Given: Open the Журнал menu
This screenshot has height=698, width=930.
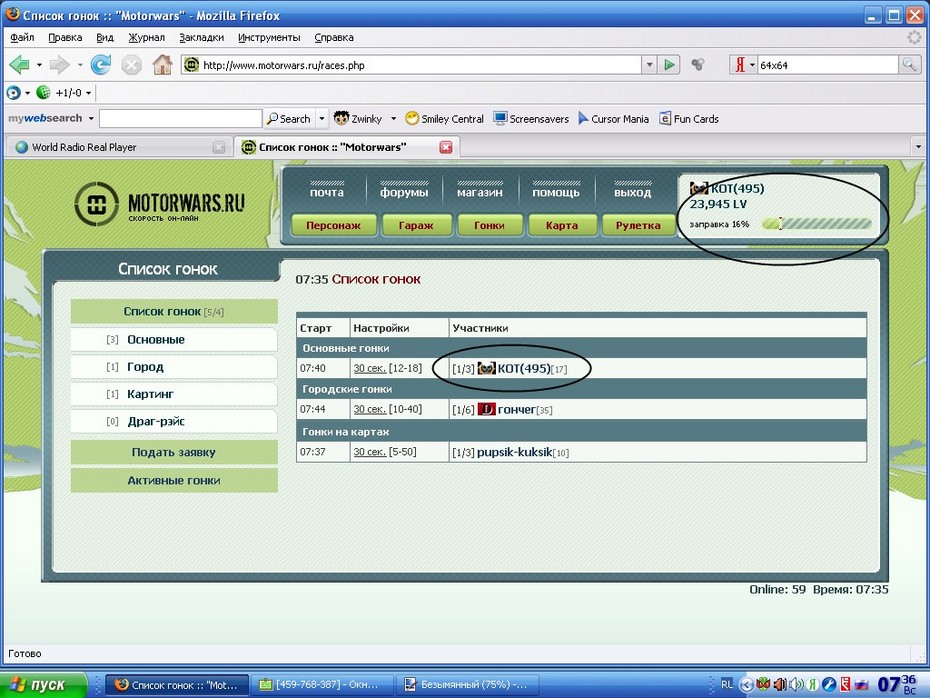Looking at the screenshot, I should 146,37.
